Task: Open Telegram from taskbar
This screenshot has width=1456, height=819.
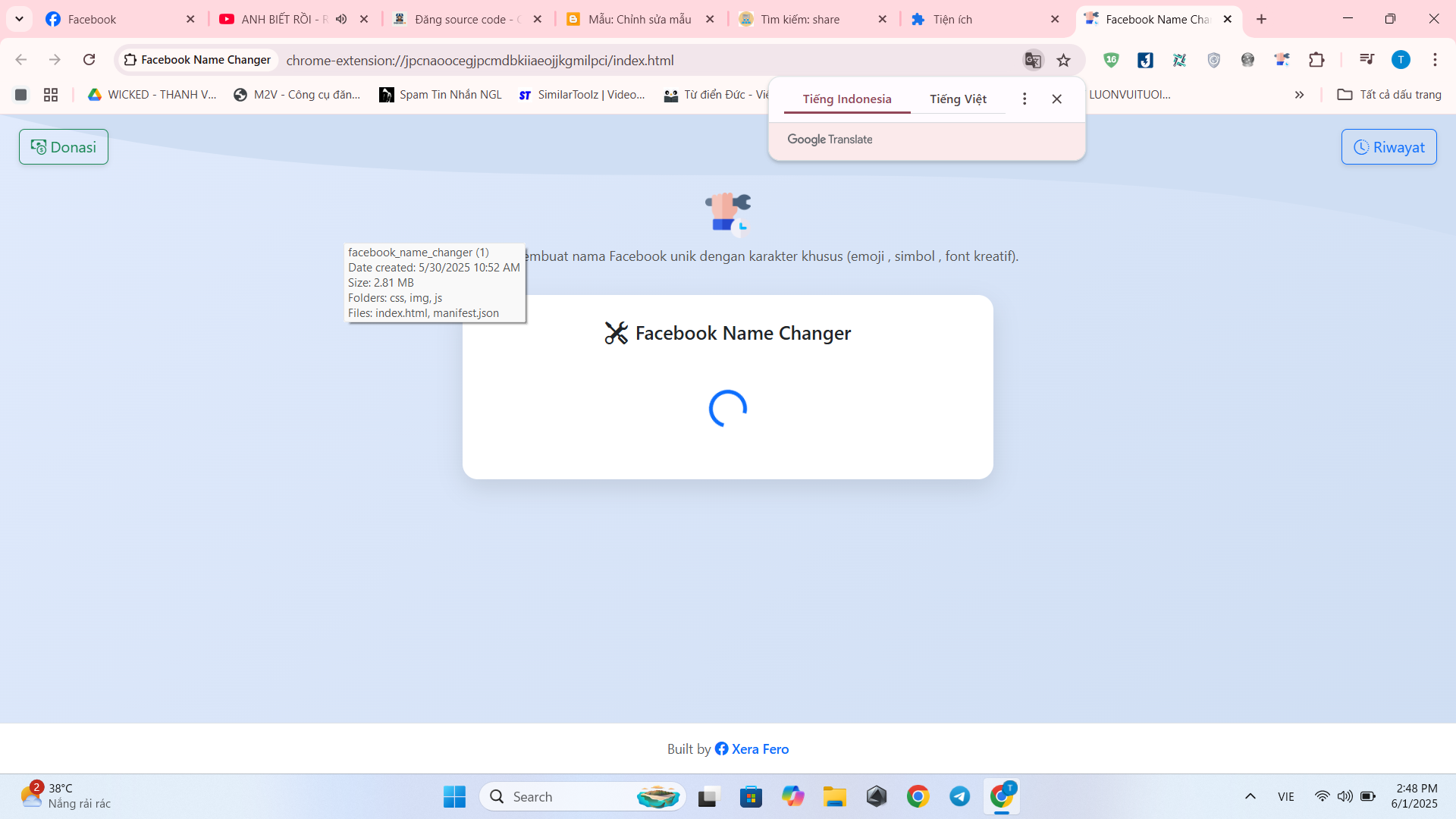Action: (959, 796)
